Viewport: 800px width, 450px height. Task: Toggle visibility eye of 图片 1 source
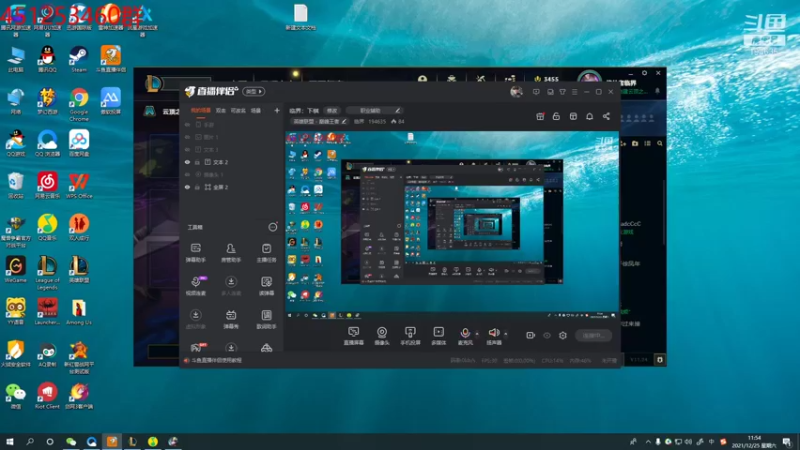187,137
